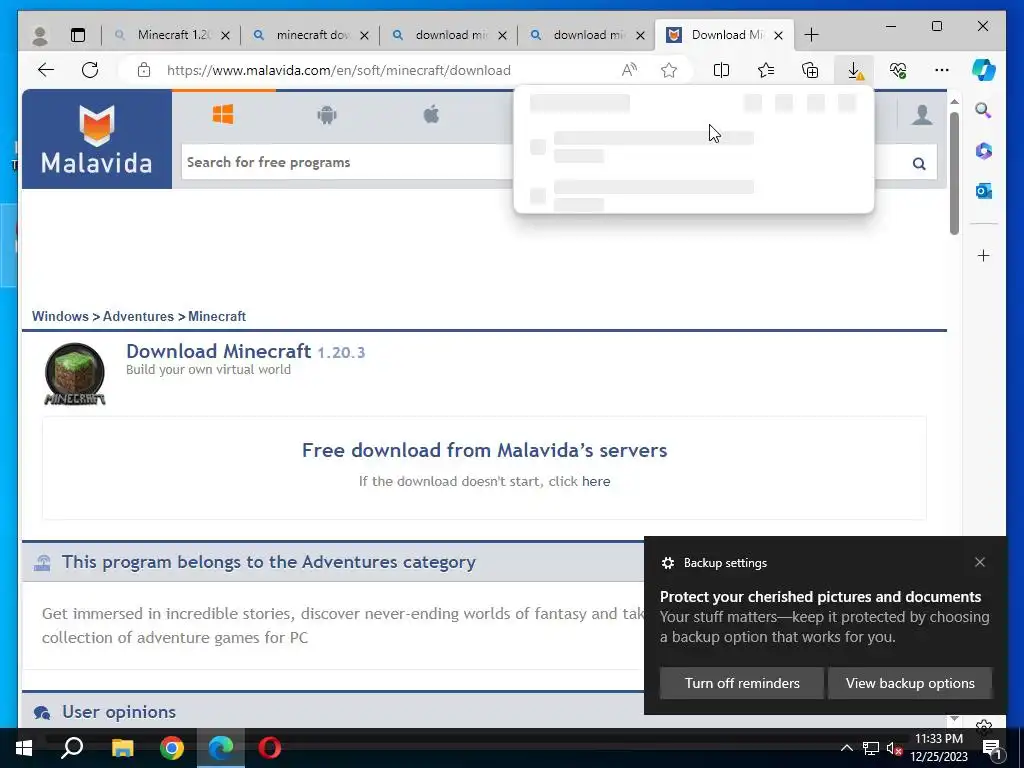
Task: Click the Malavida logo
Action: tap(97, 139)
